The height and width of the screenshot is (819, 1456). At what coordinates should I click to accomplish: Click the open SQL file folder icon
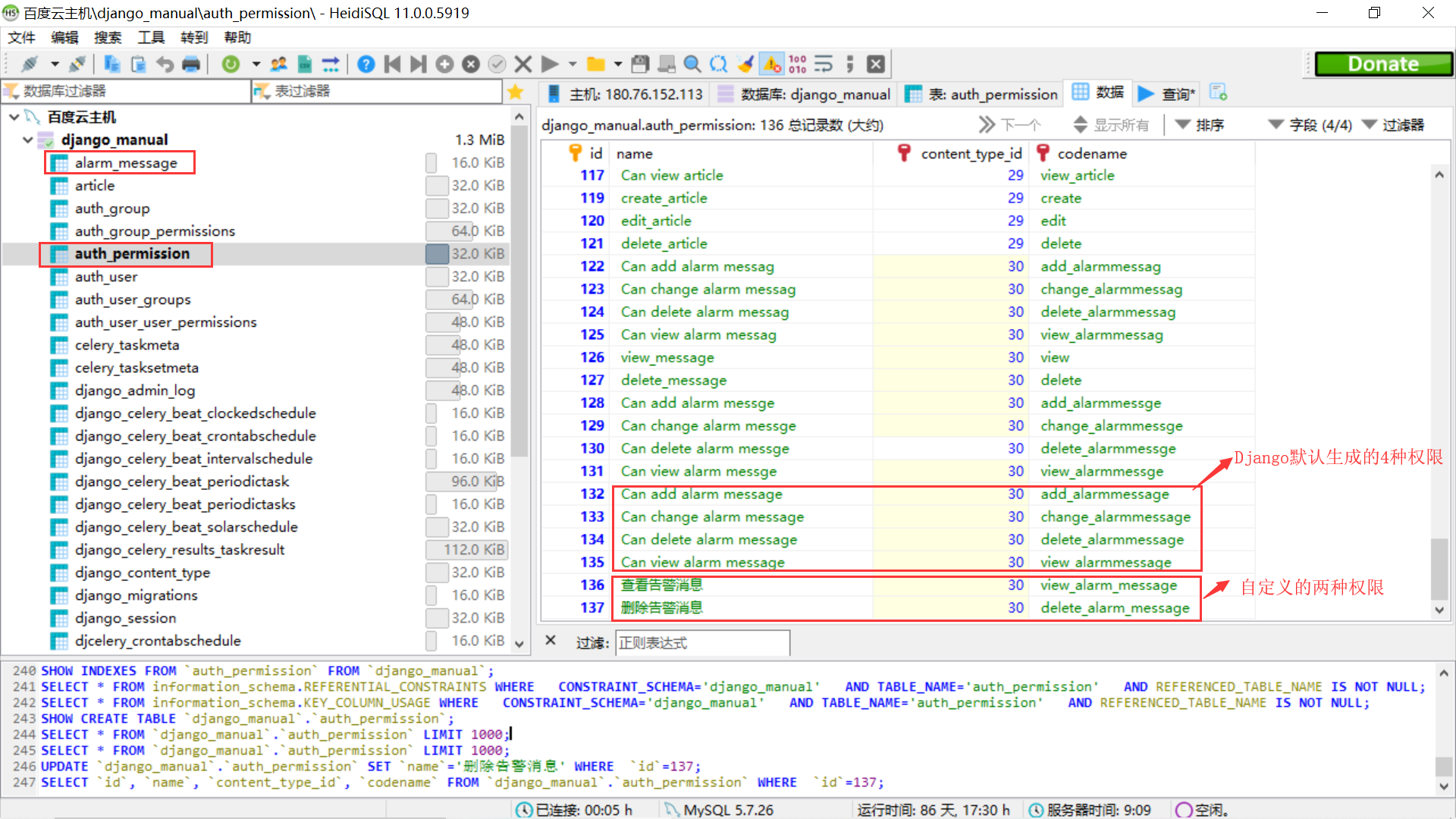(x=596, y=64)
